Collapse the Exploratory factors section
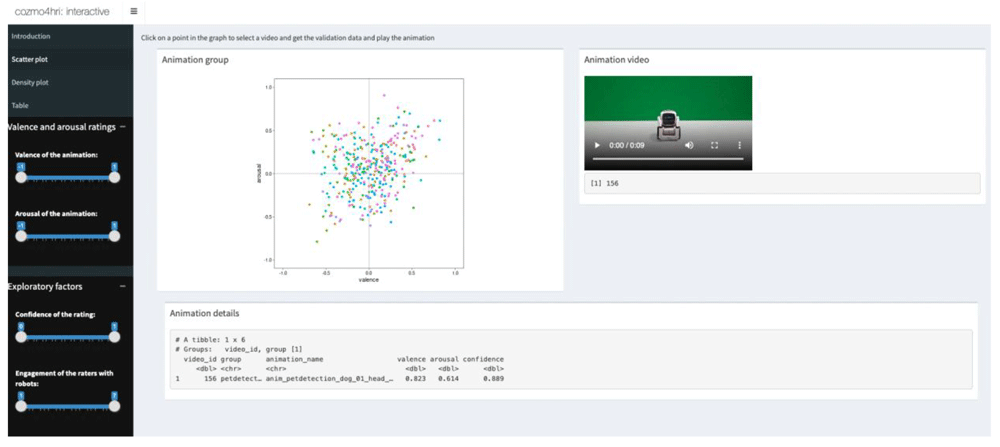Image resolution: width=1000 pixels, height=447 pixels. (122, 287)
